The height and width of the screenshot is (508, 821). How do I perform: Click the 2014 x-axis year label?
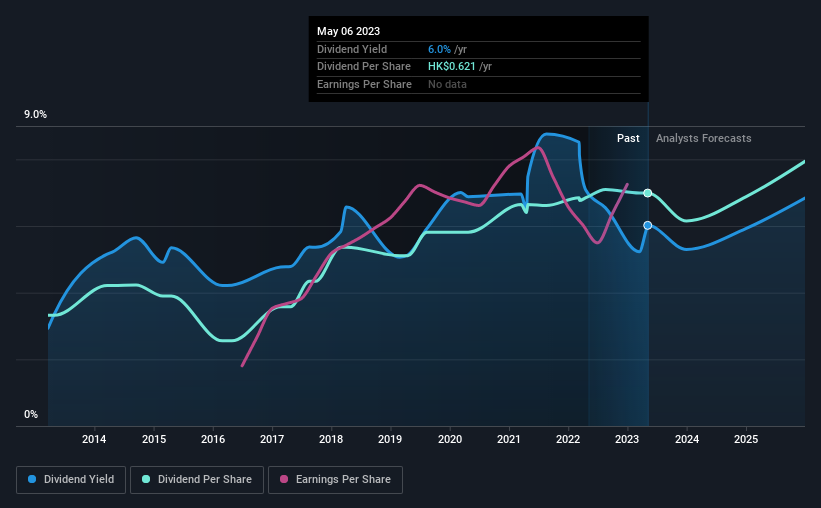(94, 439)
